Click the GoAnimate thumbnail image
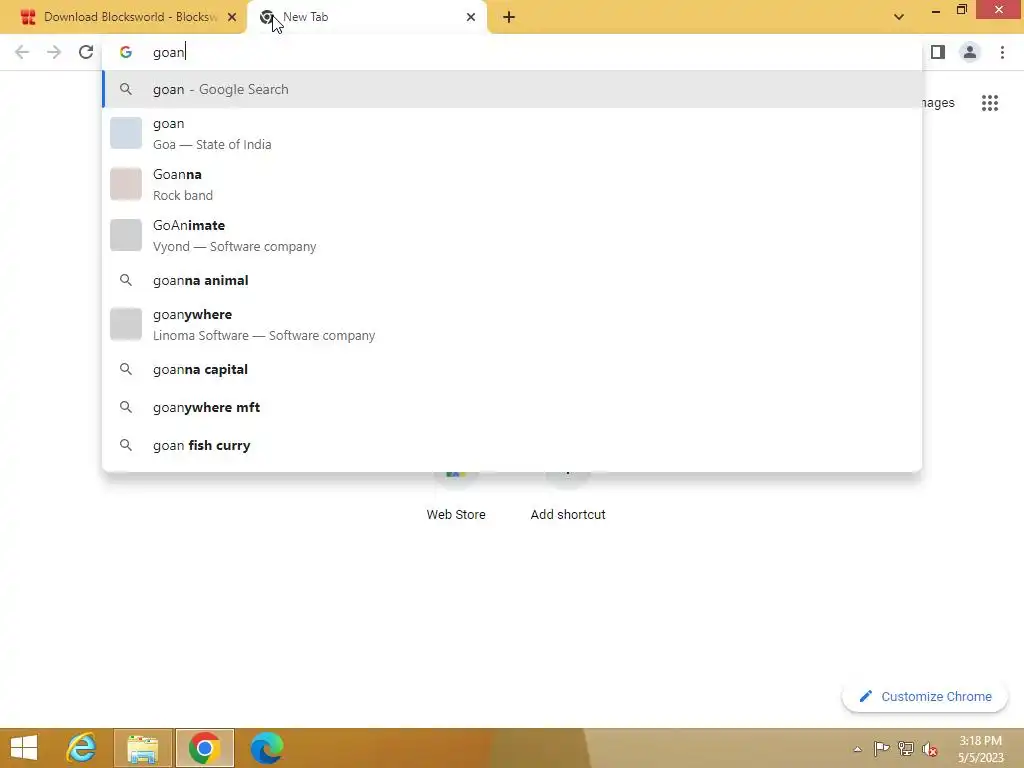This screenshot has height=768, width=1024. click(126, 235)
